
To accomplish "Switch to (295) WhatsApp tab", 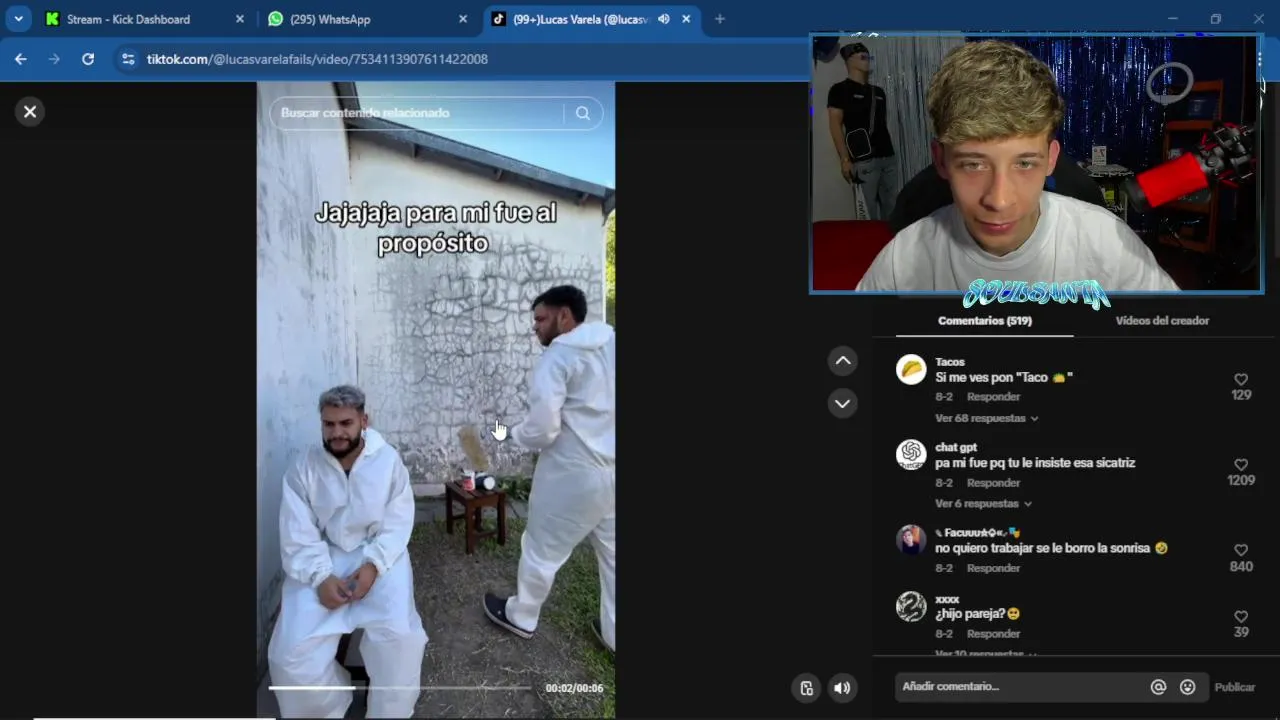I will point(367,19).
